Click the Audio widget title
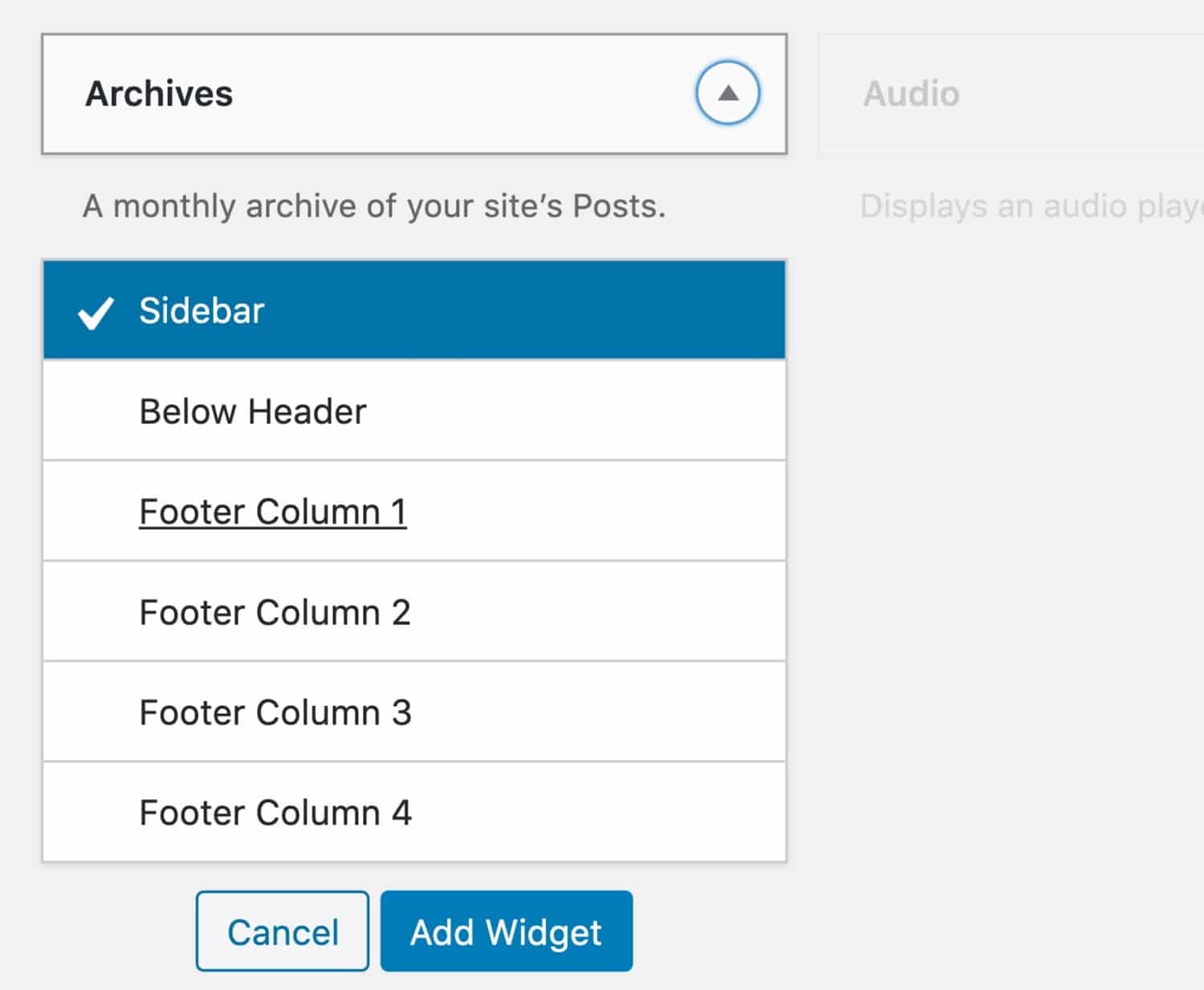 coord(911,92)
